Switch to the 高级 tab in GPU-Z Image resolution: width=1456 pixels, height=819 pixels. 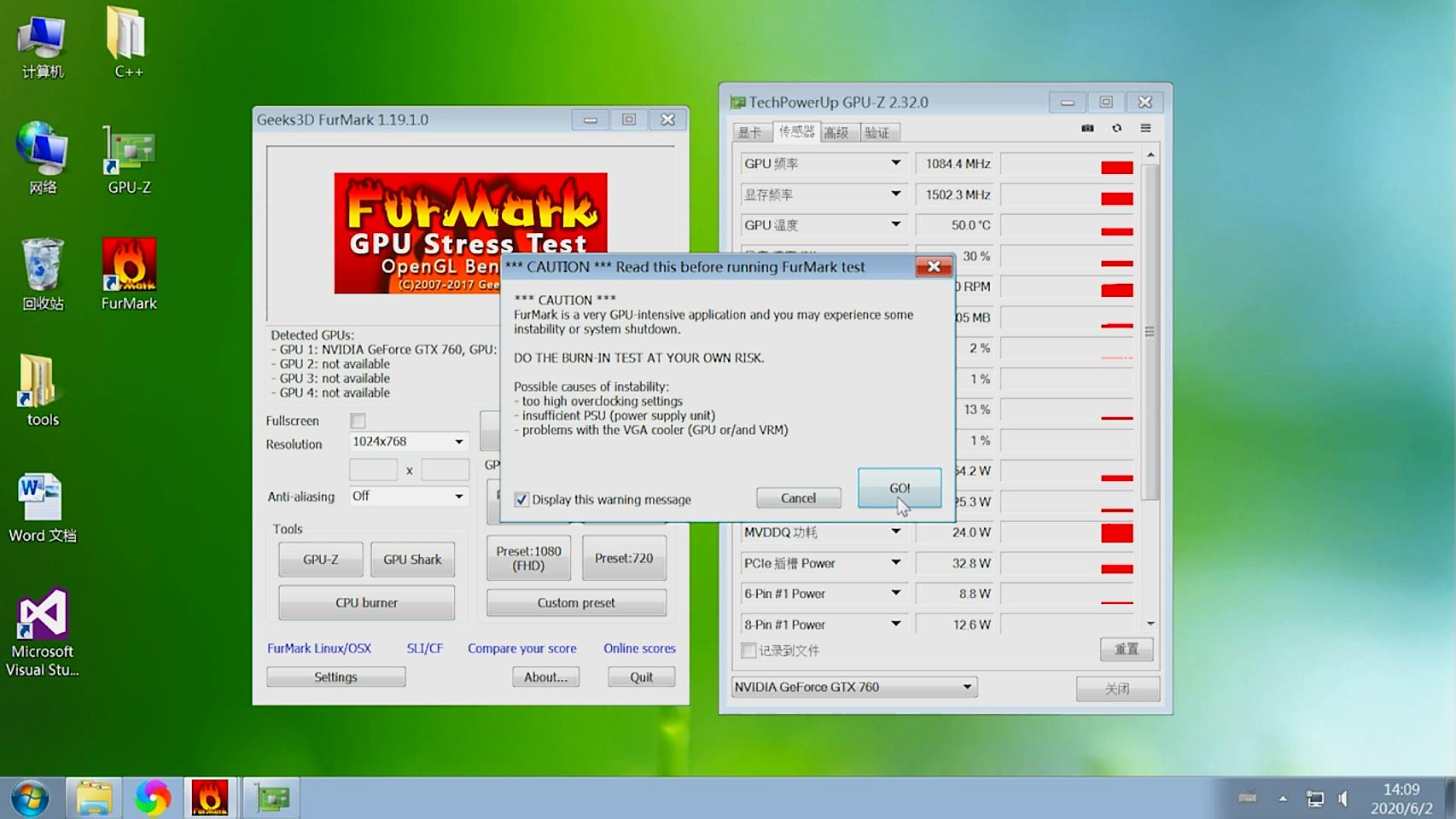pos(836,132)
